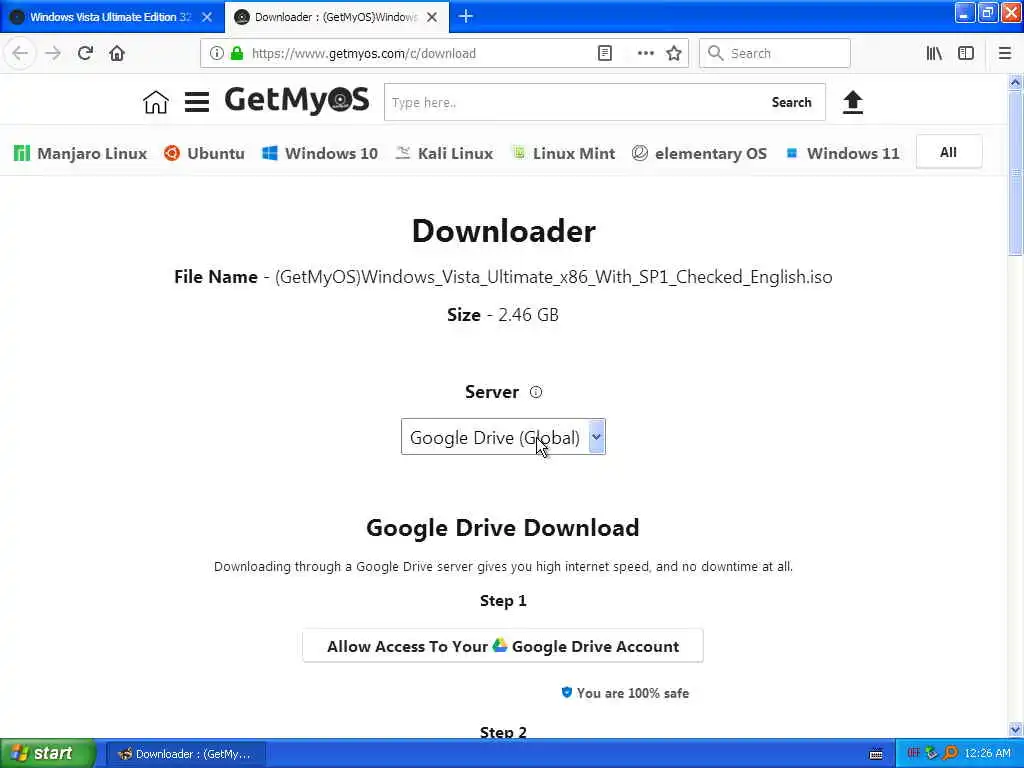Click the Google Drive Download heading
The image size is (1024, 768).
(503, 528)
